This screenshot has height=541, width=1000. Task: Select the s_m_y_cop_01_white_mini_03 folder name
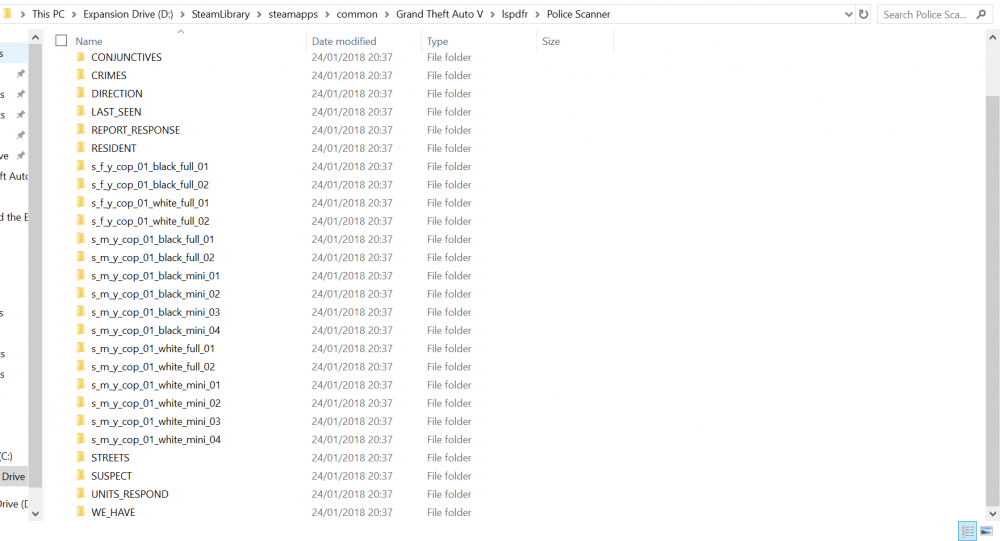156,421
